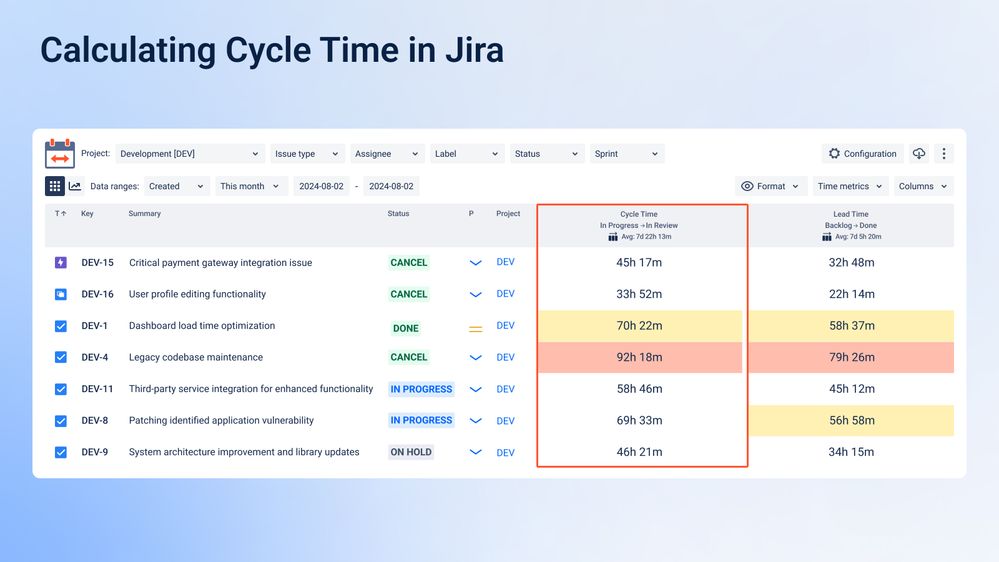This screenshot has width=999, height=562.
Task: Click the DEV-8 low priority chevron icon
Action: (475, 421)
